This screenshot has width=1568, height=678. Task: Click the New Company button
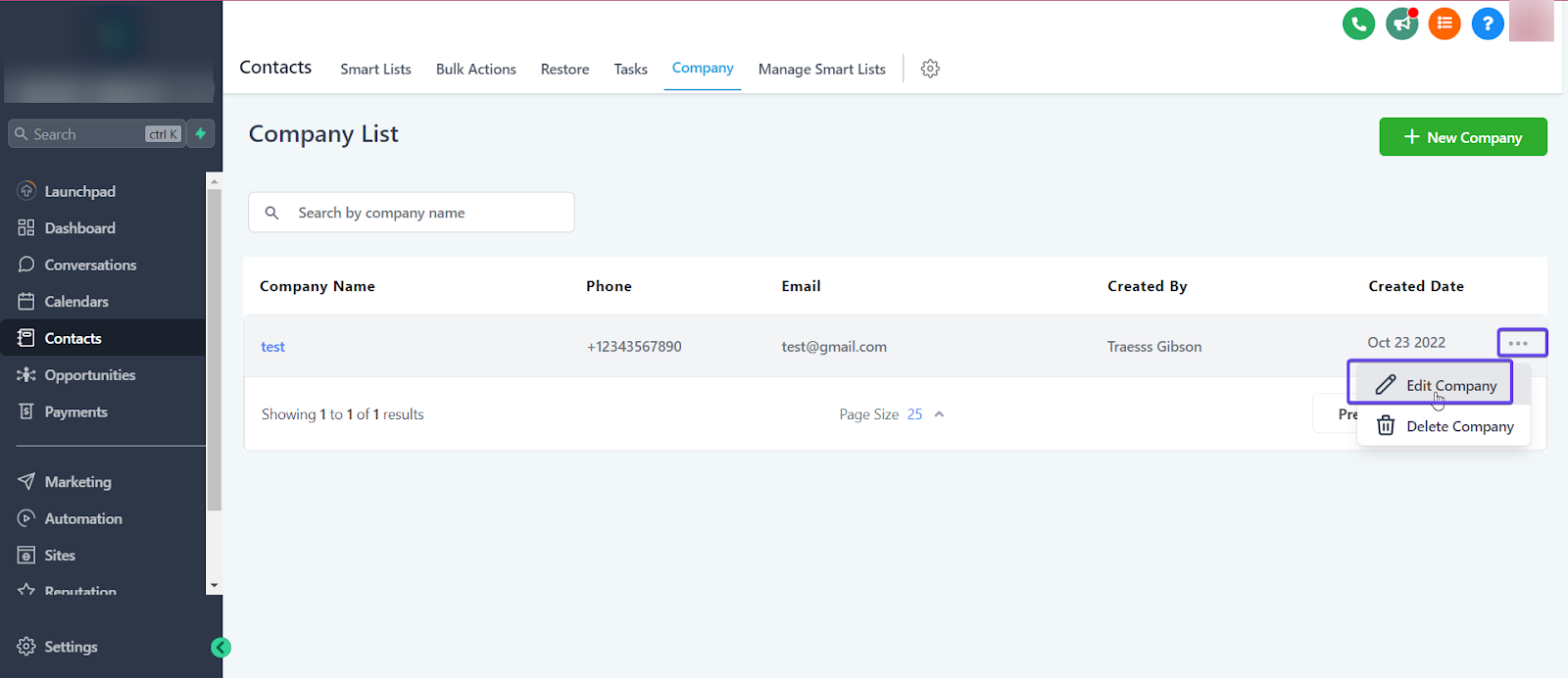click(x=1463, y=137)
